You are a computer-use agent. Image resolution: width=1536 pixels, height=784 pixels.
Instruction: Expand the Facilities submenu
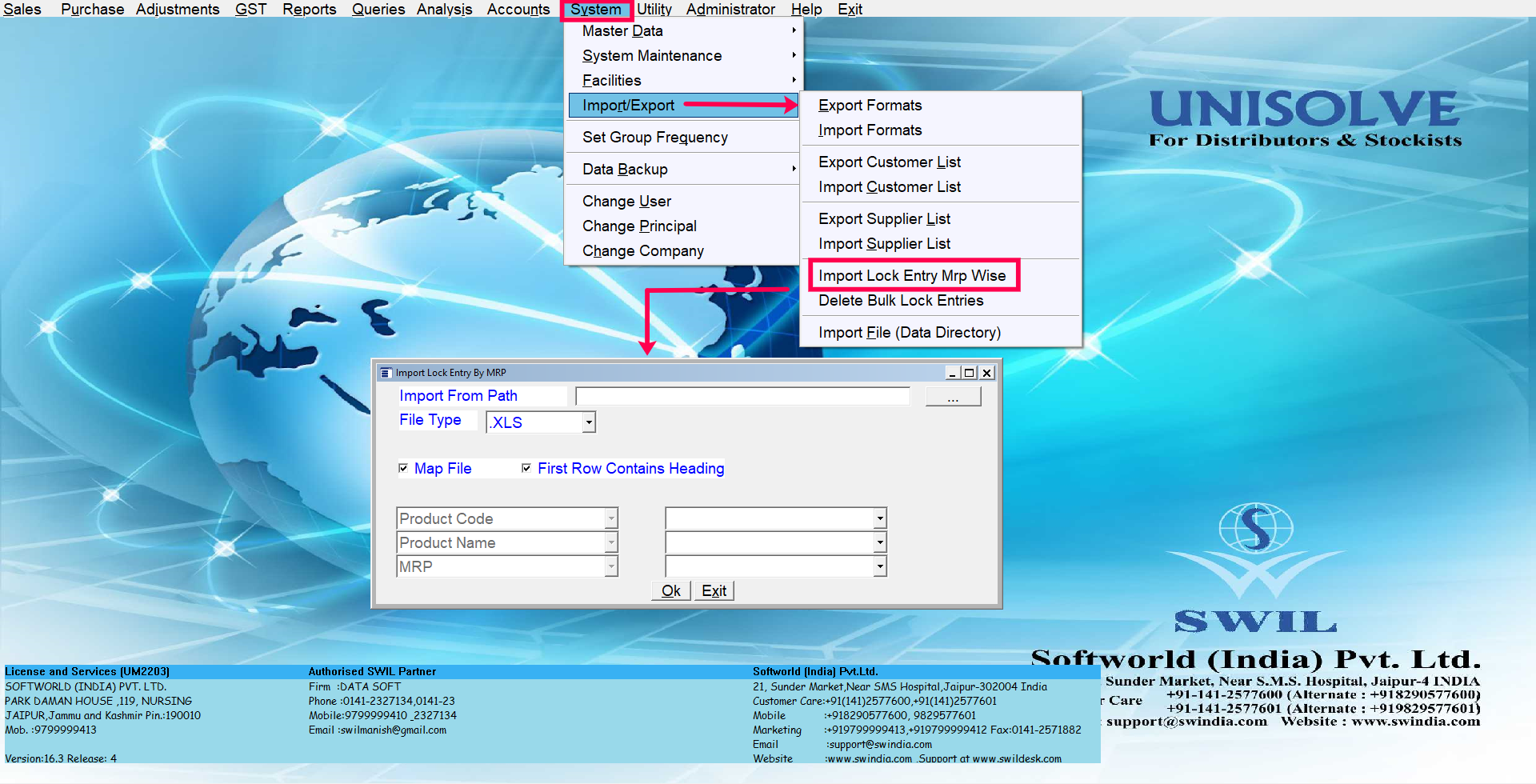682,80
